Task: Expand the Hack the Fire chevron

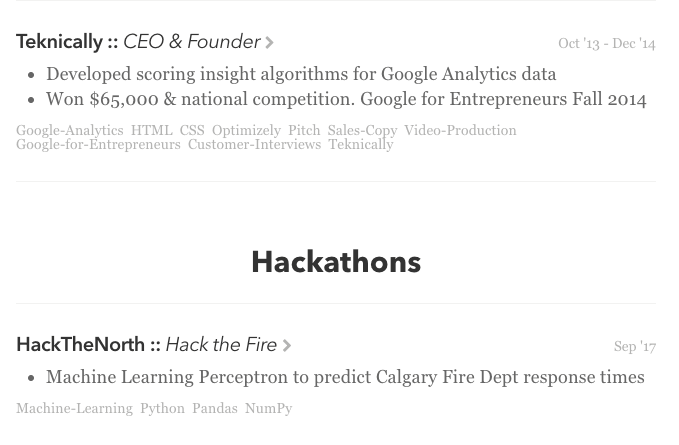Action: pyautogui.click(x=286, y=345)
